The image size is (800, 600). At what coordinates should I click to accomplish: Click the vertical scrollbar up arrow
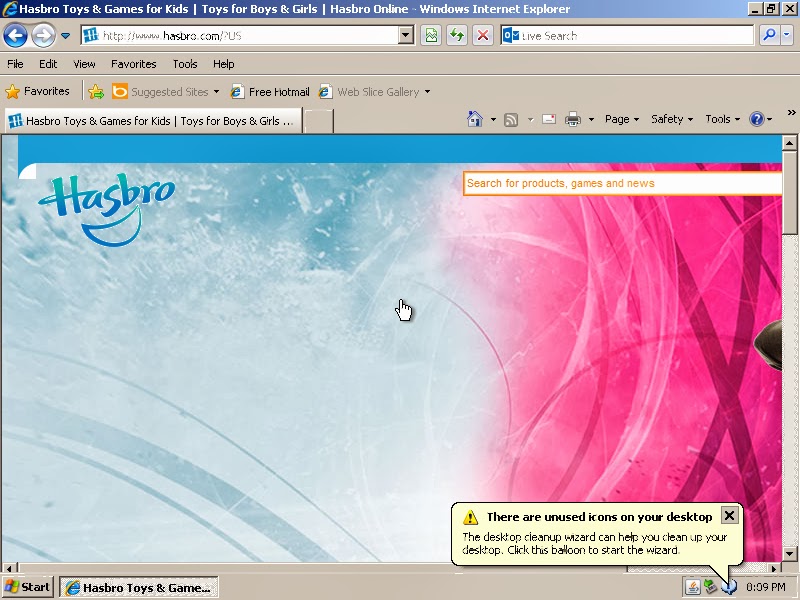pyautogui.click(x=789, y=143)
